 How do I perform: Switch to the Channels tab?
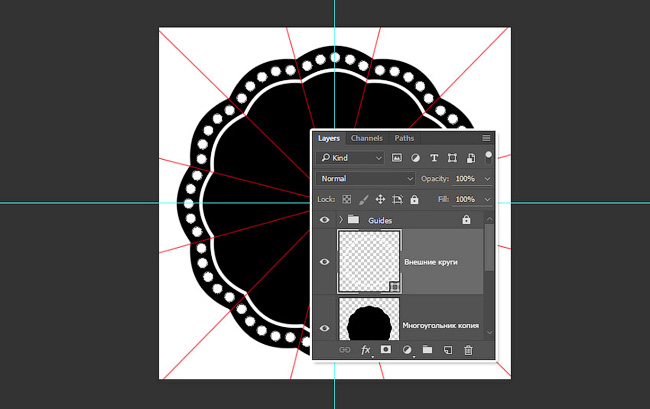[x=366, y=138]
